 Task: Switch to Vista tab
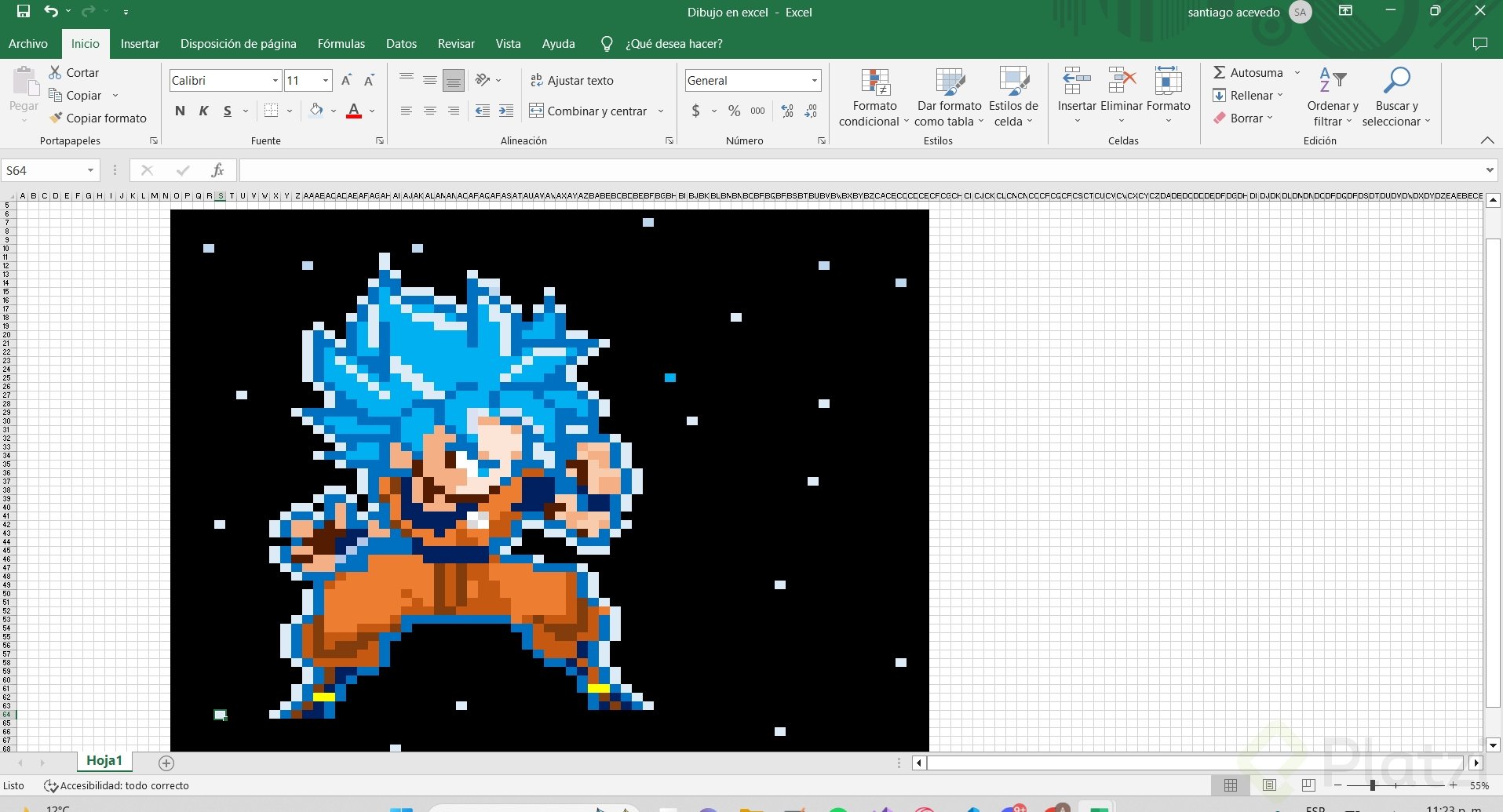click(x=508, y=44)
